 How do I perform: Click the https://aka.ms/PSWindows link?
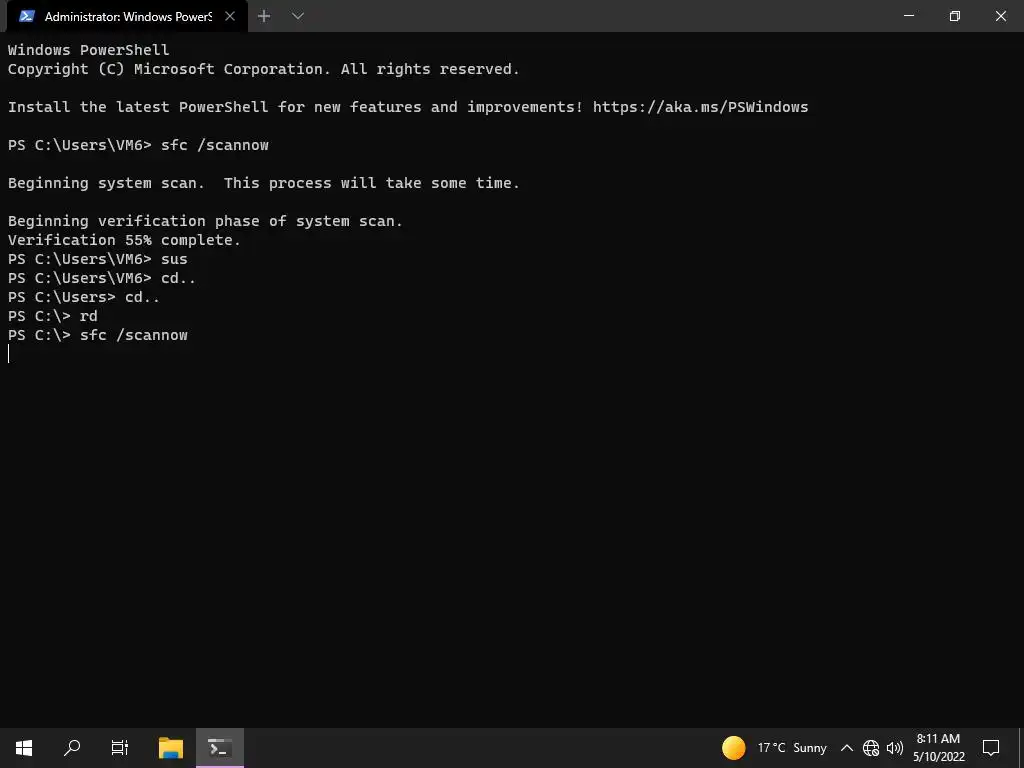(x=700, y=107)
